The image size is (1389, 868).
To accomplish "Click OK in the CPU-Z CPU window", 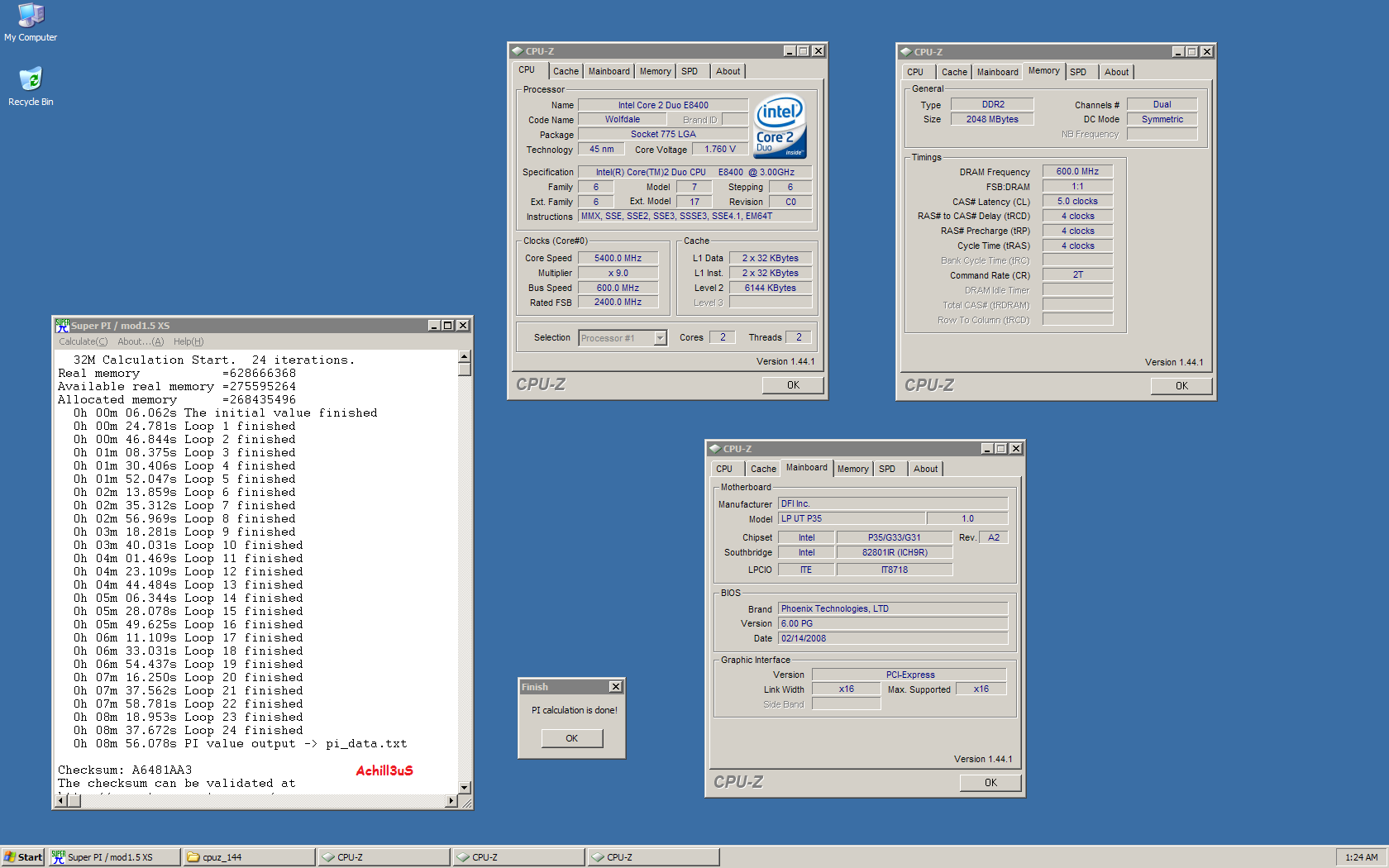I will [x=794, y=385].
